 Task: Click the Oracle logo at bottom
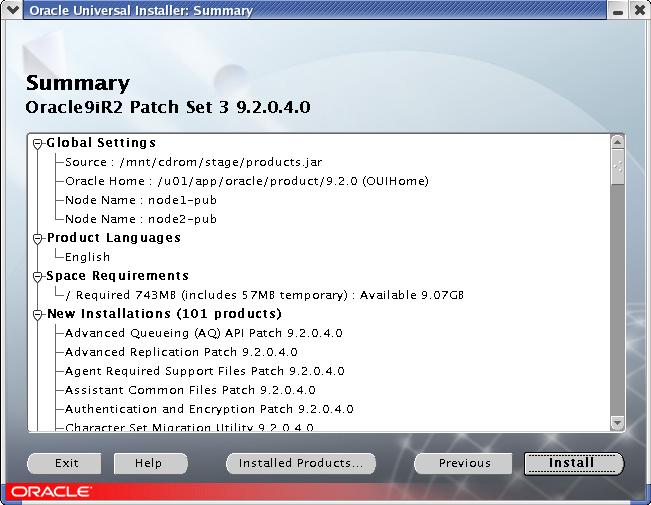[x=50, y=492]
